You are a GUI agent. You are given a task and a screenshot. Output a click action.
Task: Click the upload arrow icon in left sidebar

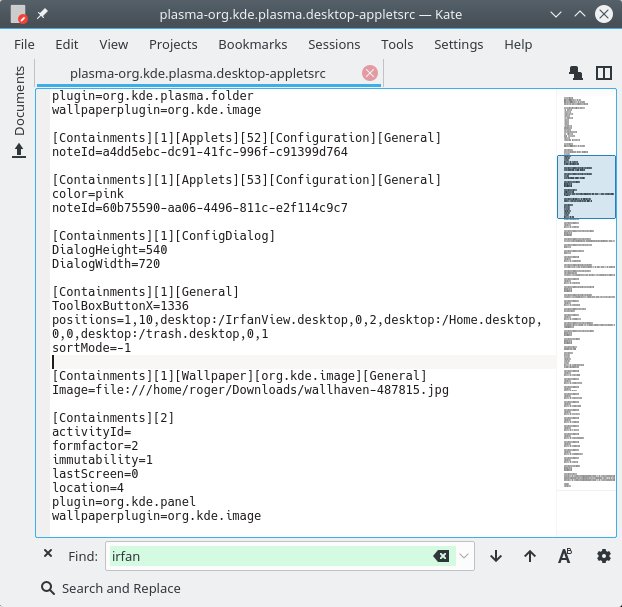[x=19, y=151]
